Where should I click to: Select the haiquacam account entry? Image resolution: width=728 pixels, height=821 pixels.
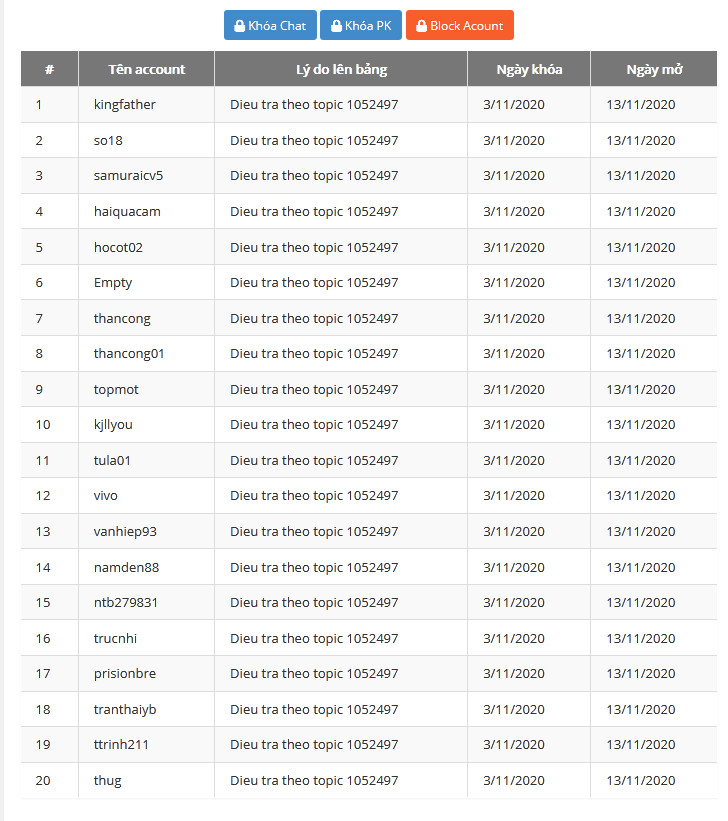click(127, 212)
